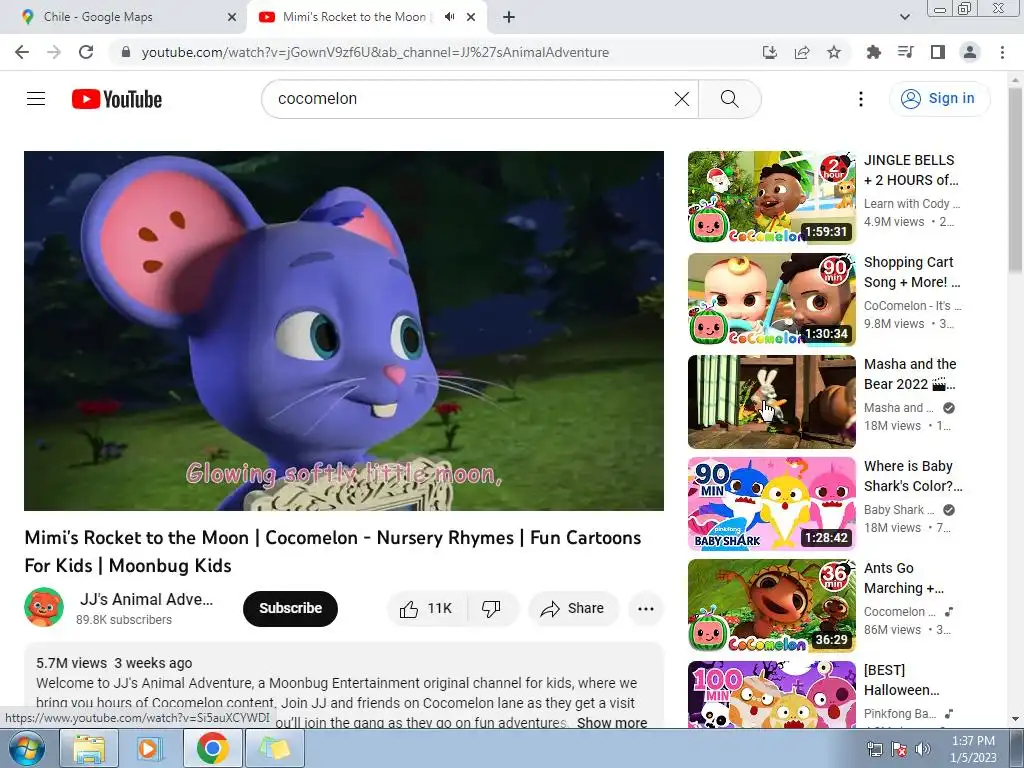1024x768 pixels.
Task: Open YouTube settings three-dot menu
Action: click(x=861, y=99)
